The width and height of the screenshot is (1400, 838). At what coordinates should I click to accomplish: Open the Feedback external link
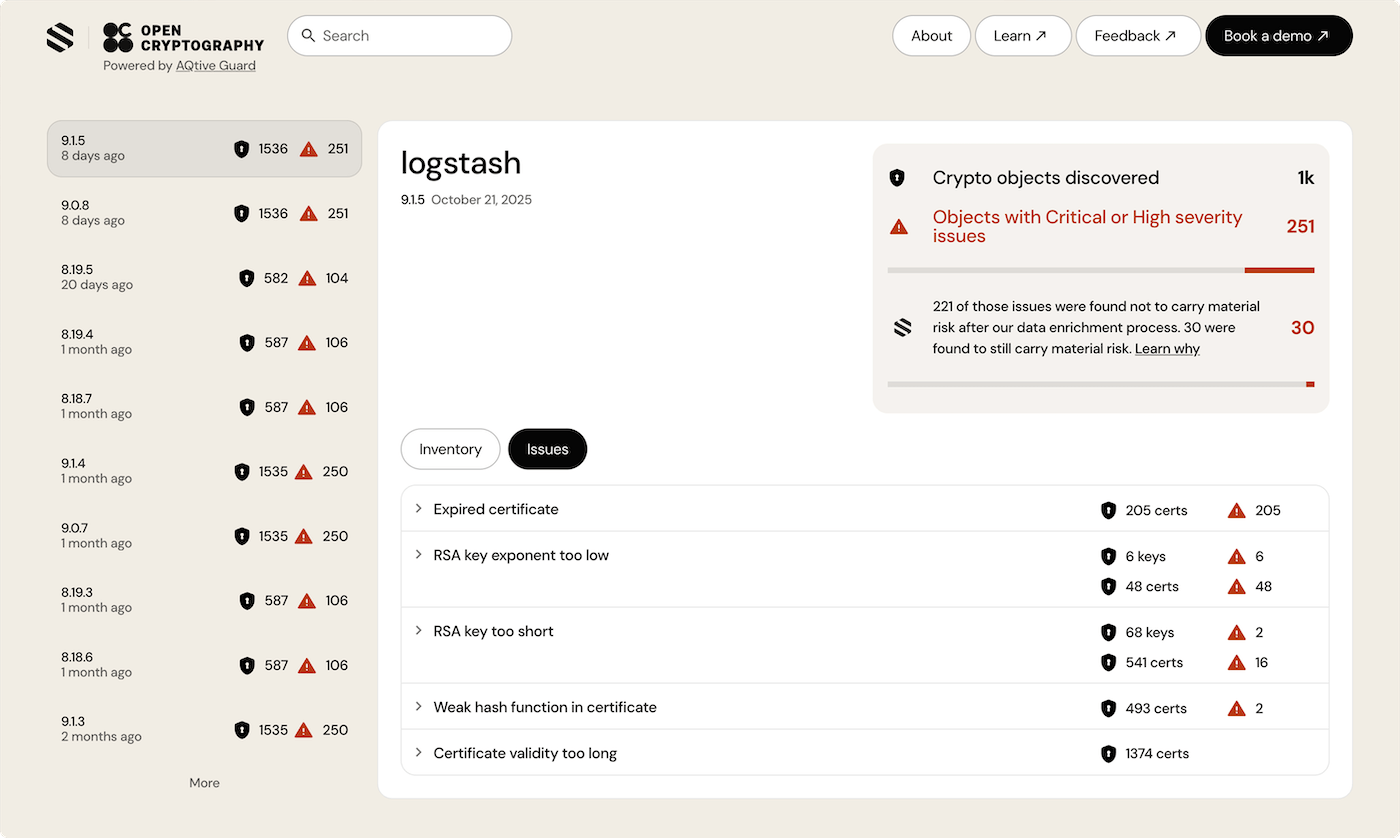1138,36
